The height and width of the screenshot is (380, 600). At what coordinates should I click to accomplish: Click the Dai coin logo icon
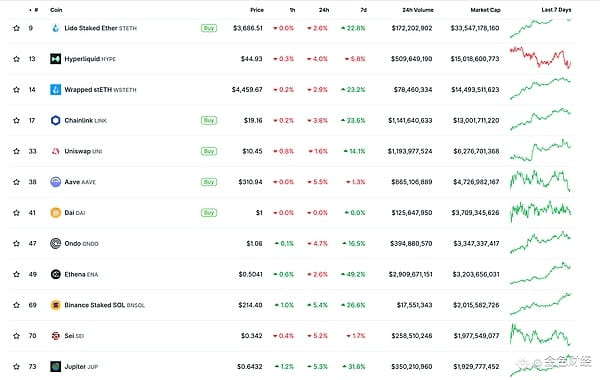pyautogui.click(x=55, y=213)
